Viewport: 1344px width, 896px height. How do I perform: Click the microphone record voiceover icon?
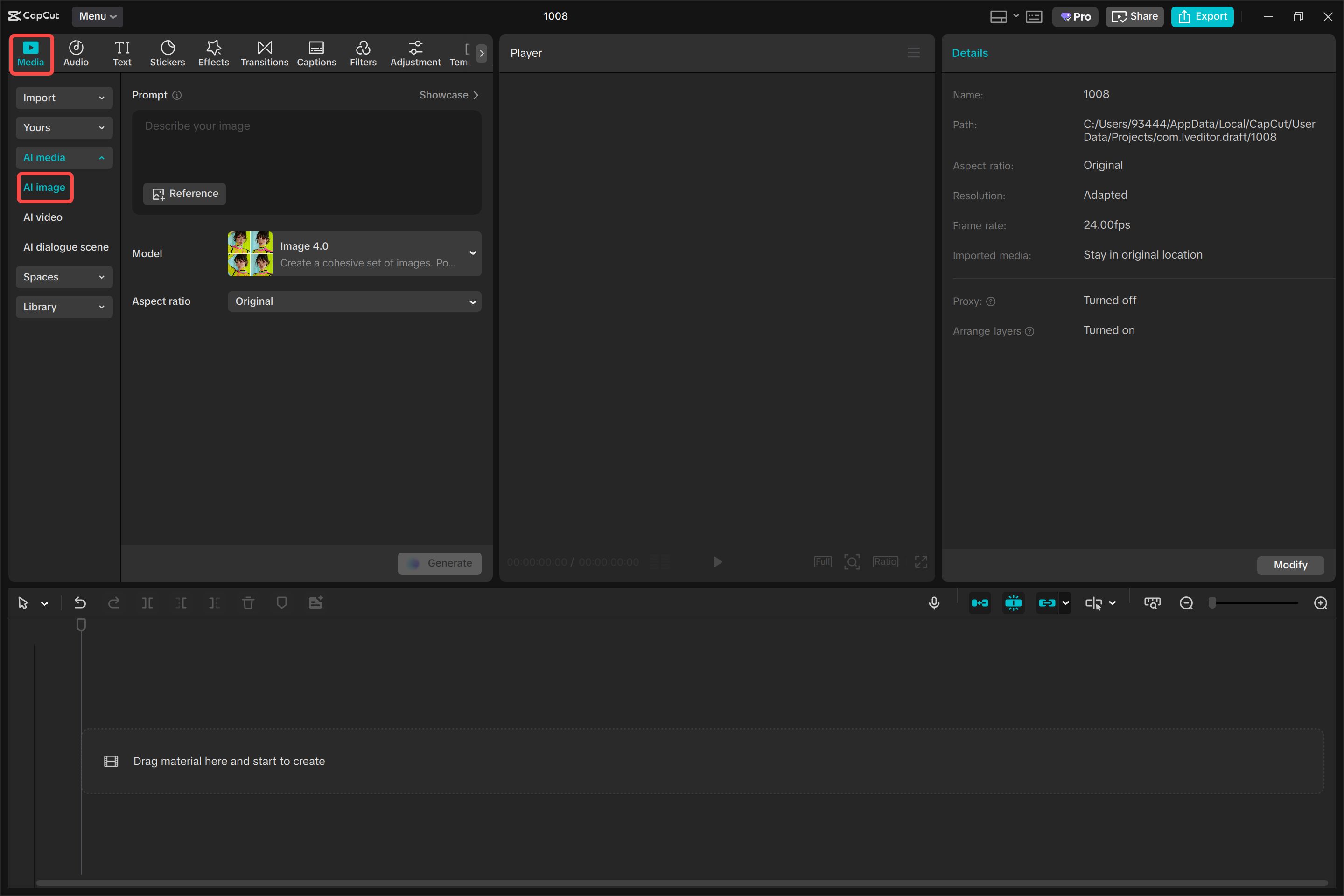[x=934, y=603]
